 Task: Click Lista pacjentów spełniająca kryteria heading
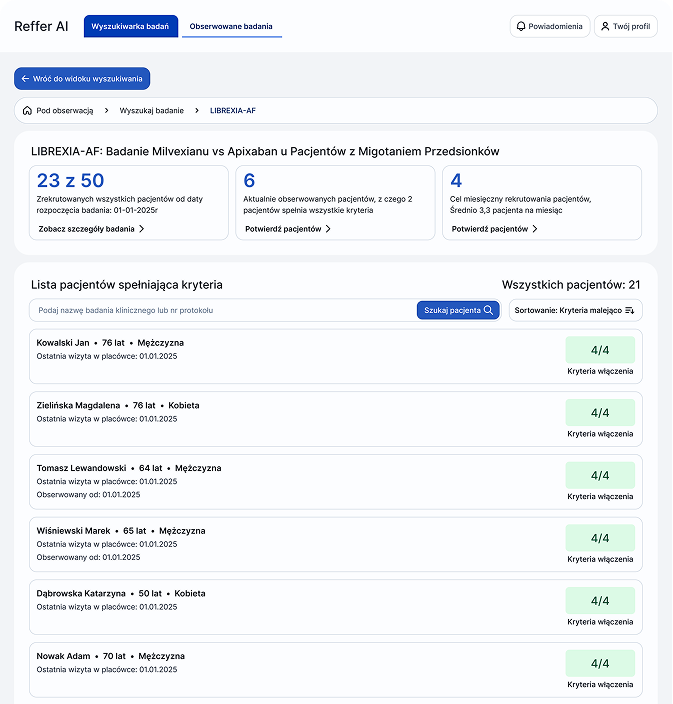pyautogui.click(x=127, y=285)
